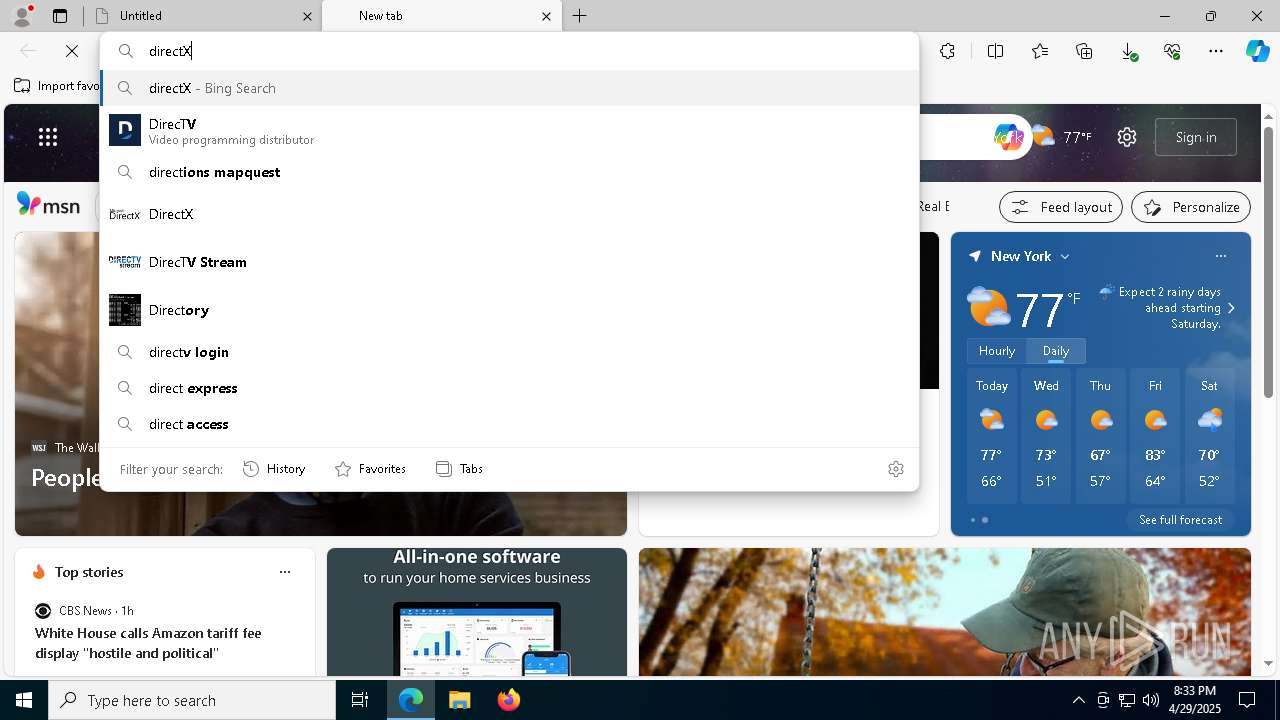Select the New tab tab
Screen dimensions: 1280x720
[x=440, y=16]
